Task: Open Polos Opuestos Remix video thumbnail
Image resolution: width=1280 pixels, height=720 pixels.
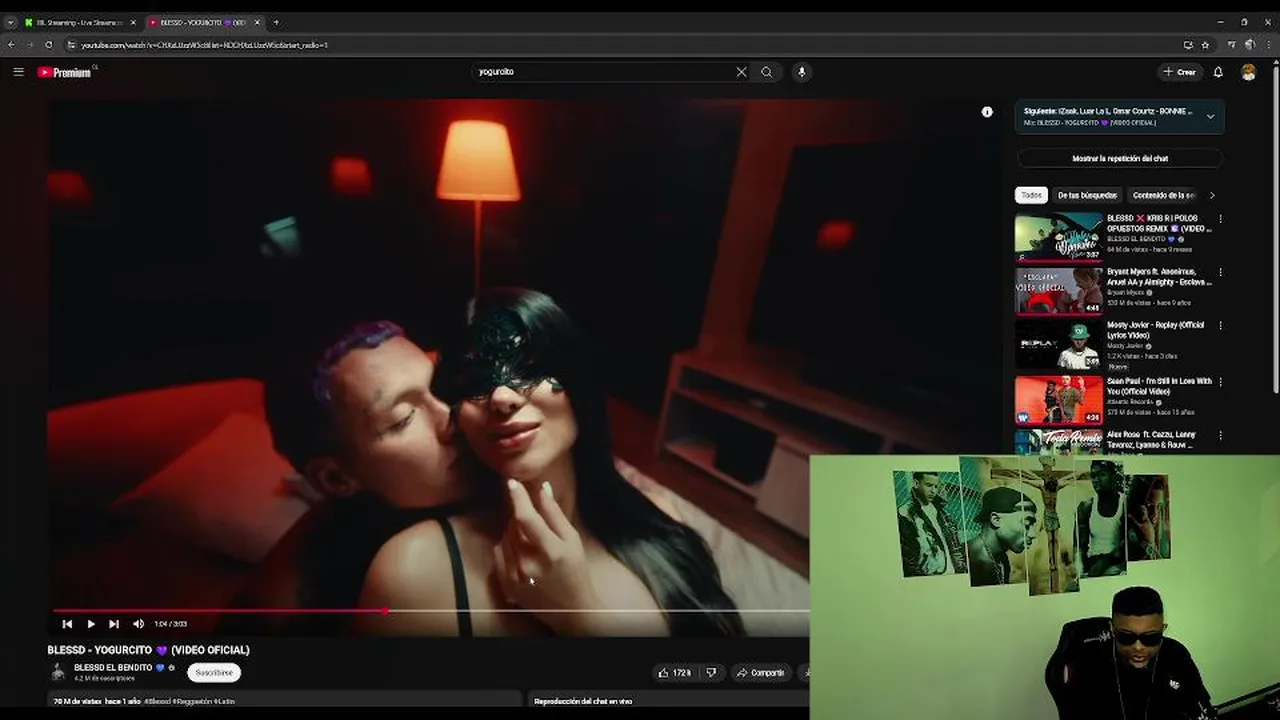Action: 1059,237
